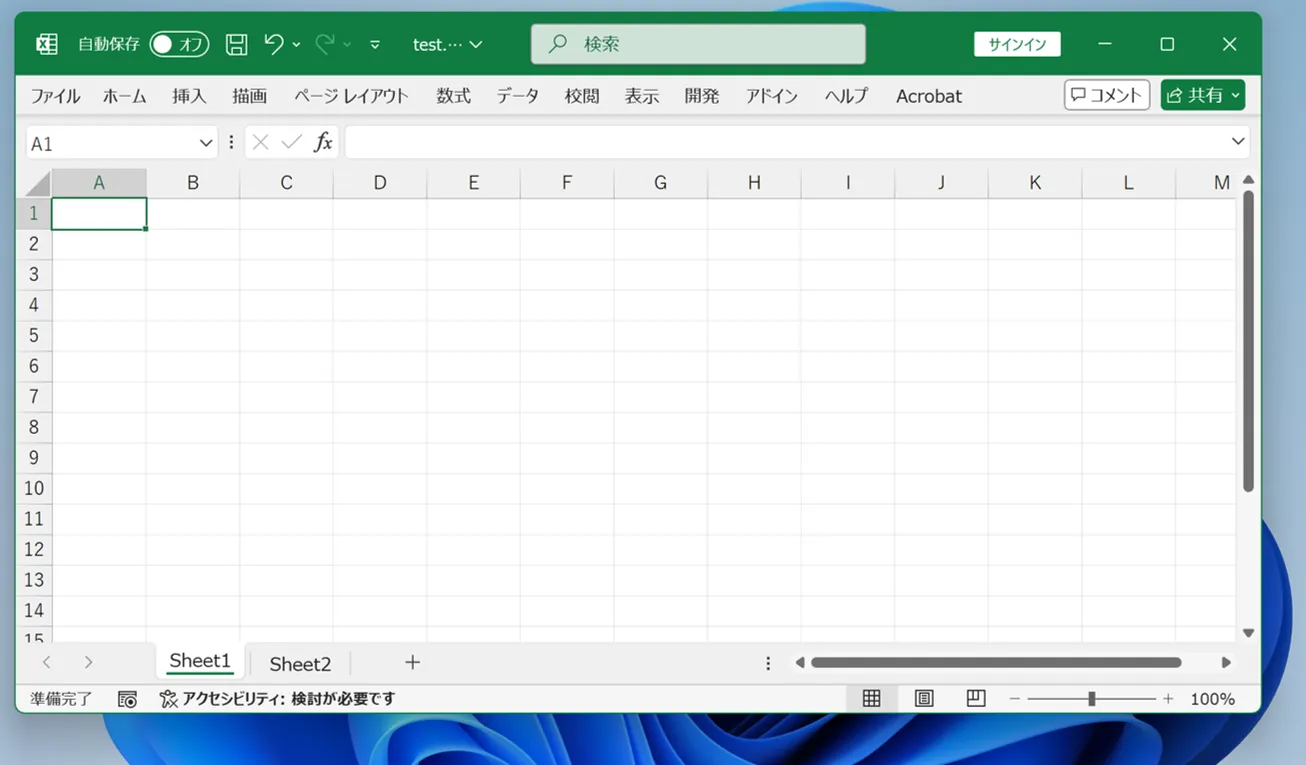
Task: Toggle the AutoSave switch
Action: 178,44
